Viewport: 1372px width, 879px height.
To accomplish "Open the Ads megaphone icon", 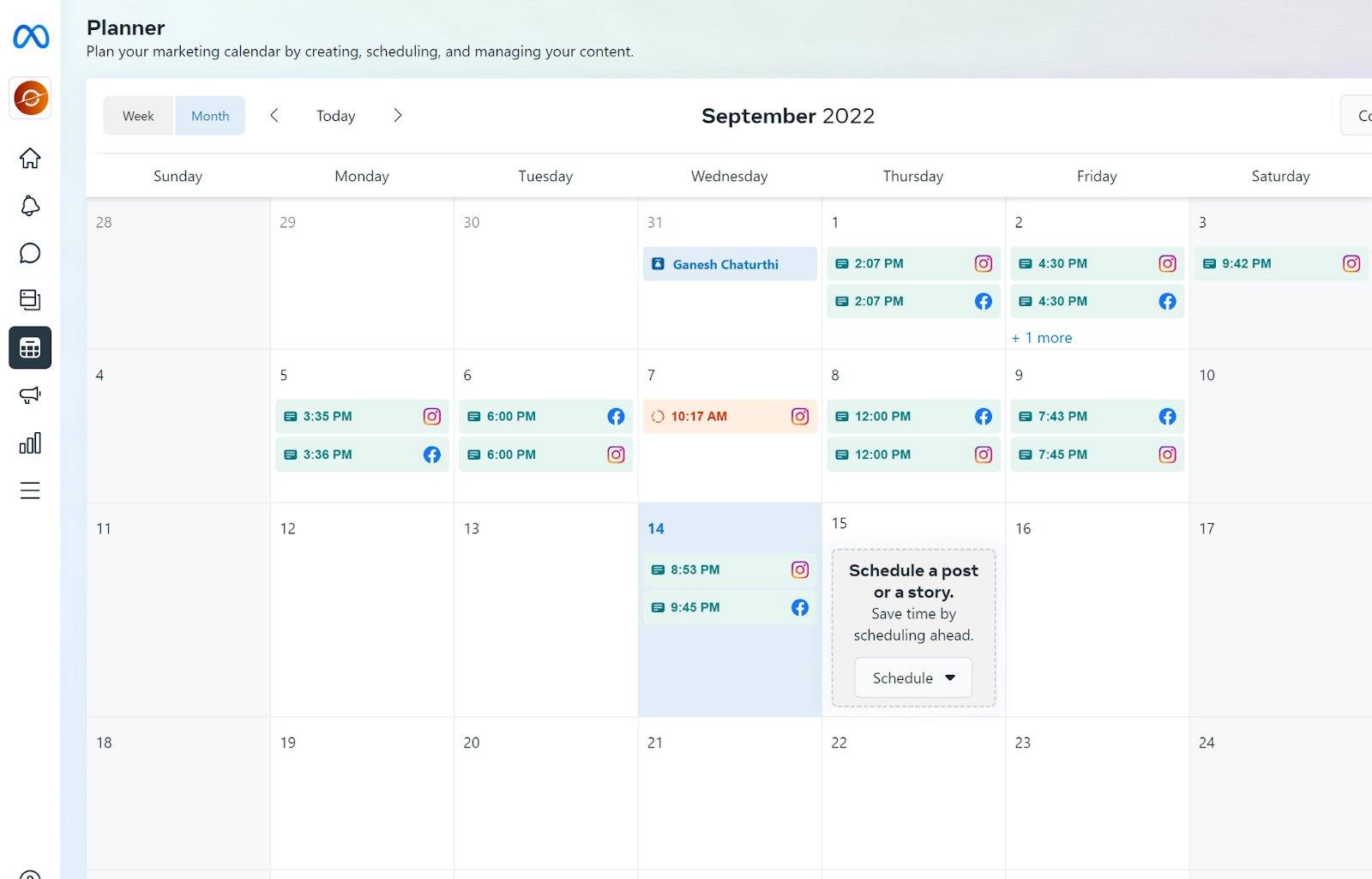I will click(x=30, y=395).
